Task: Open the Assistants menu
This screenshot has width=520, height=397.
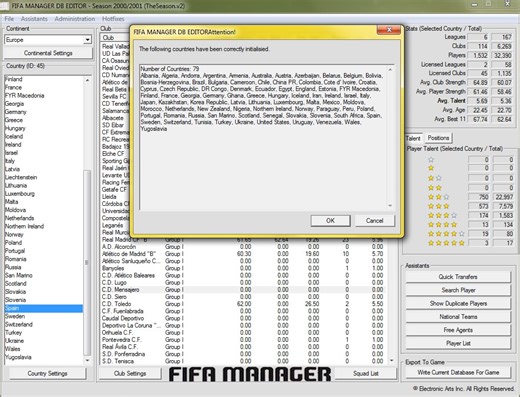Action: pos(34,19)
